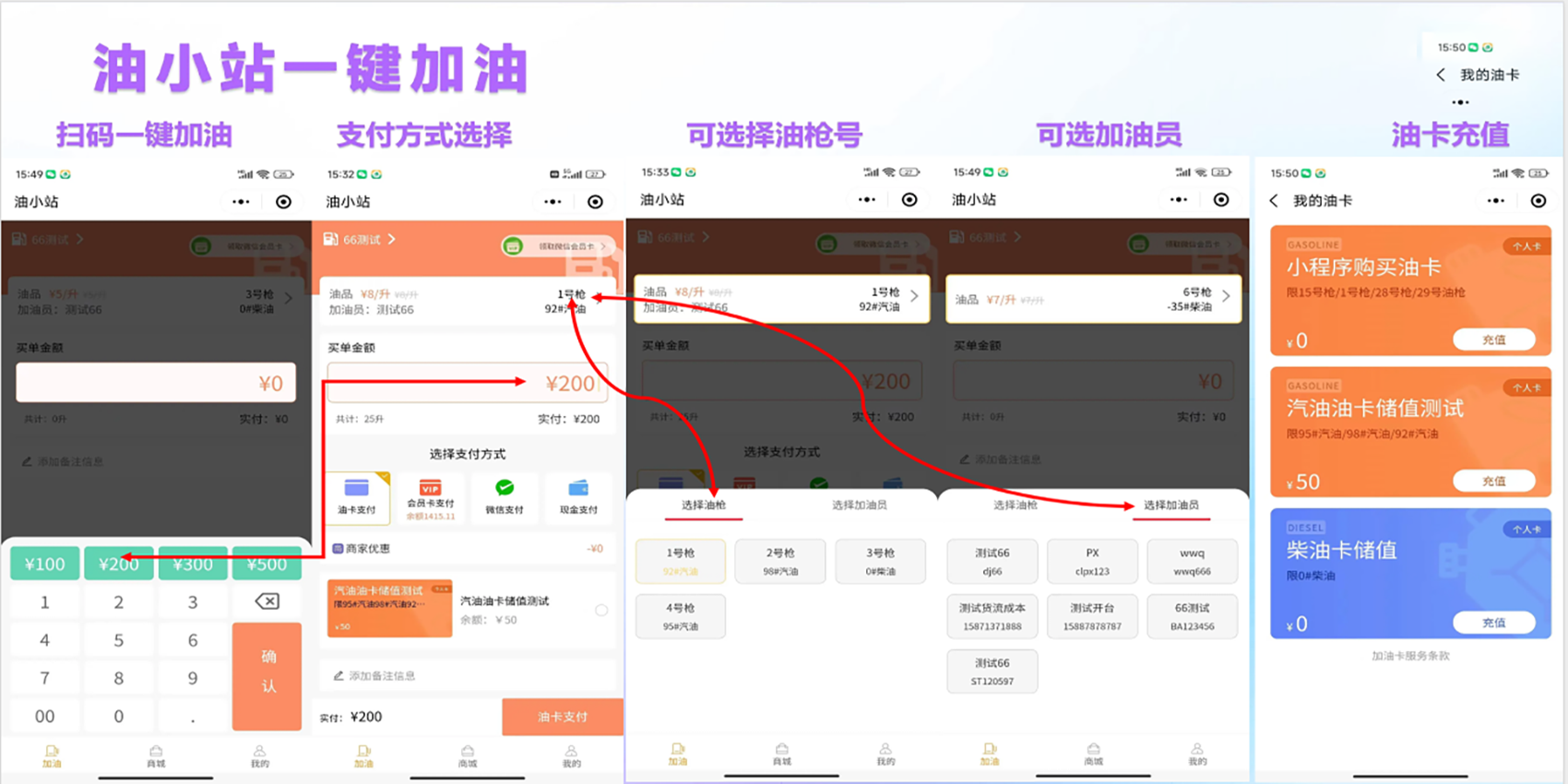Pick the 现金支付 wallet icon
Screen dimensions: 1568x784
tap(578, 488)
